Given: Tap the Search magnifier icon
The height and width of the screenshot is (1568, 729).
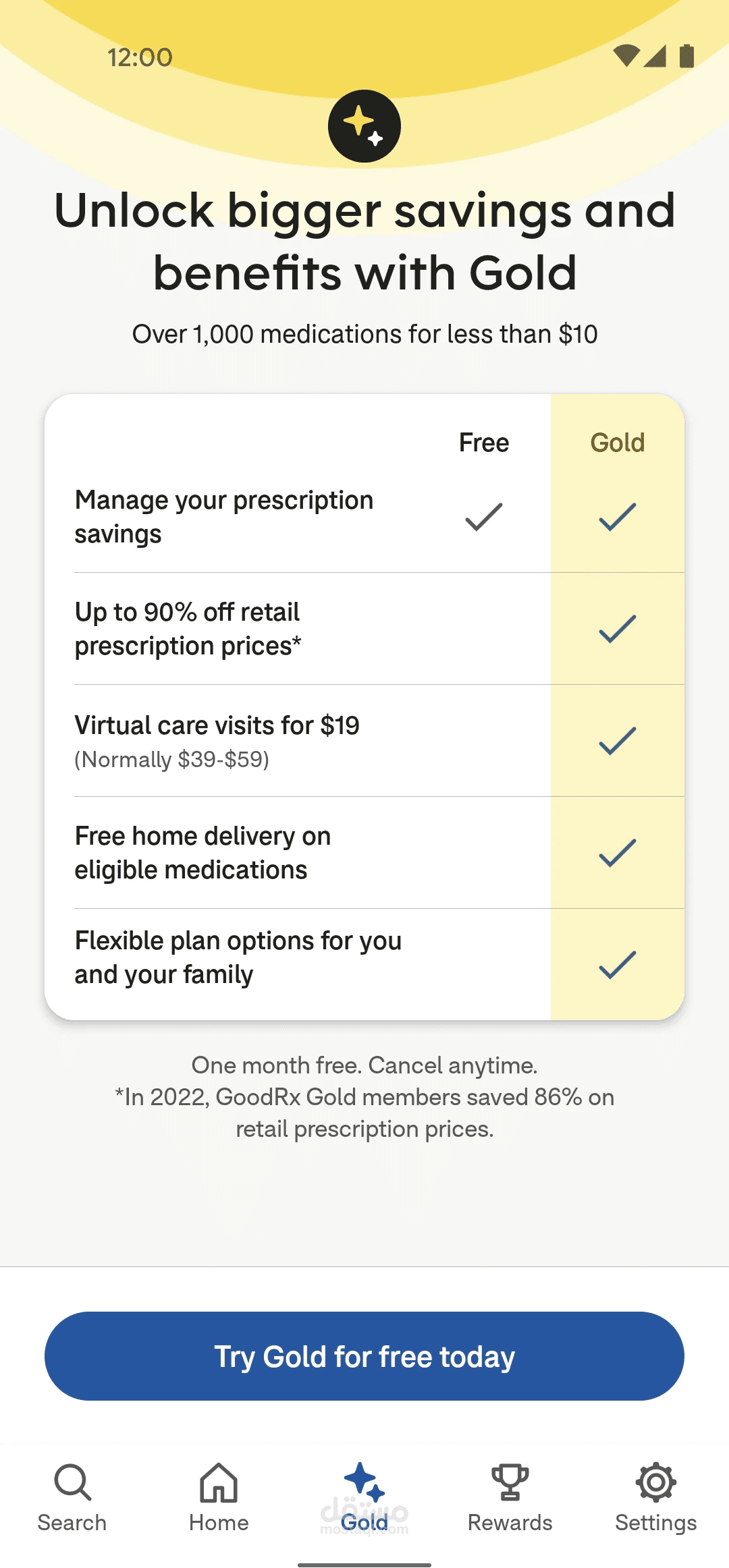Looking at the screenshot, I should tap(72, 1482).
